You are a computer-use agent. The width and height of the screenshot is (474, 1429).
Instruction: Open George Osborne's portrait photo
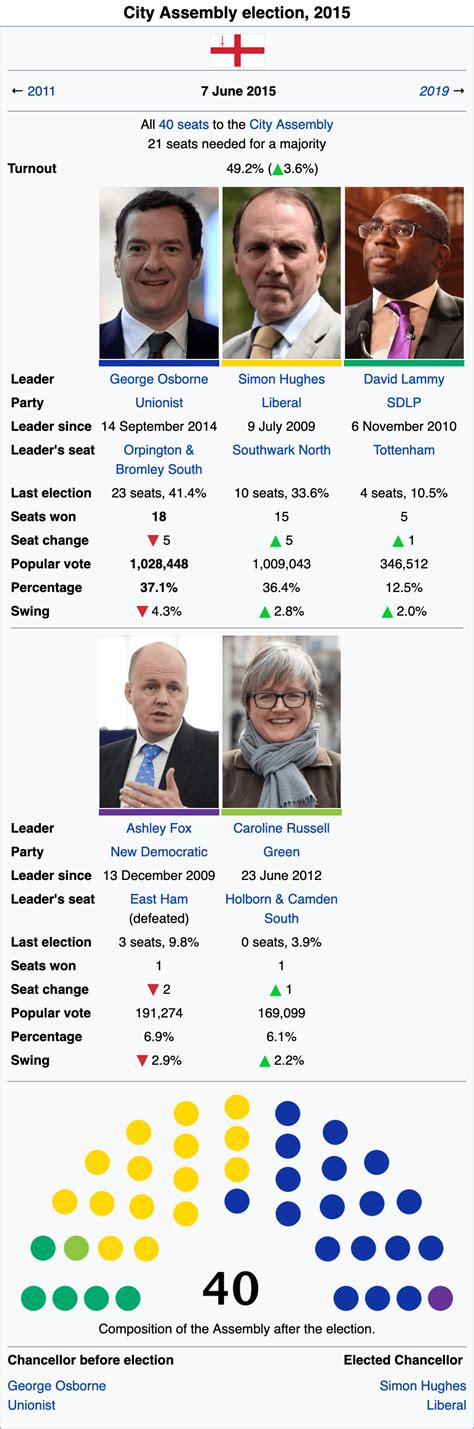coord(159,273)
